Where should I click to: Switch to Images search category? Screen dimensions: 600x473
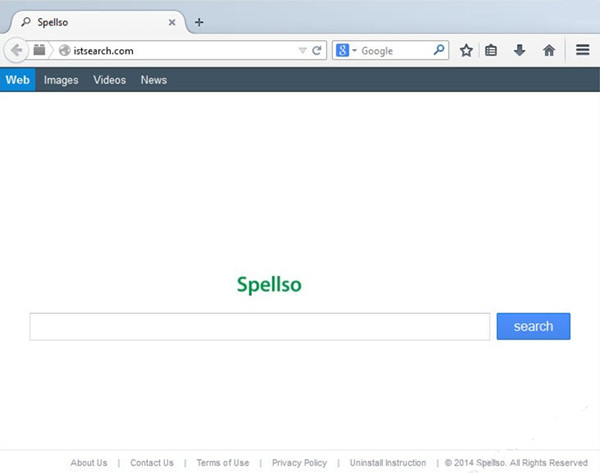(61, 80)
